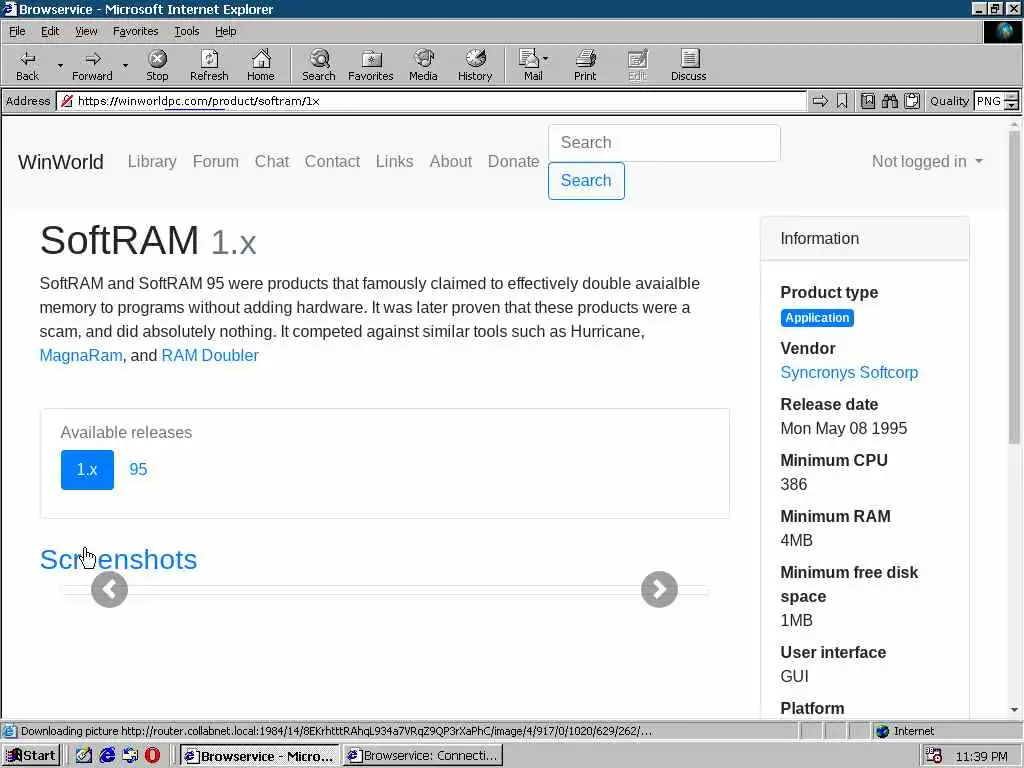Viewport: 1024px width, 768px height.
Task: Open the Links nav link
Action: coord(394,161)
